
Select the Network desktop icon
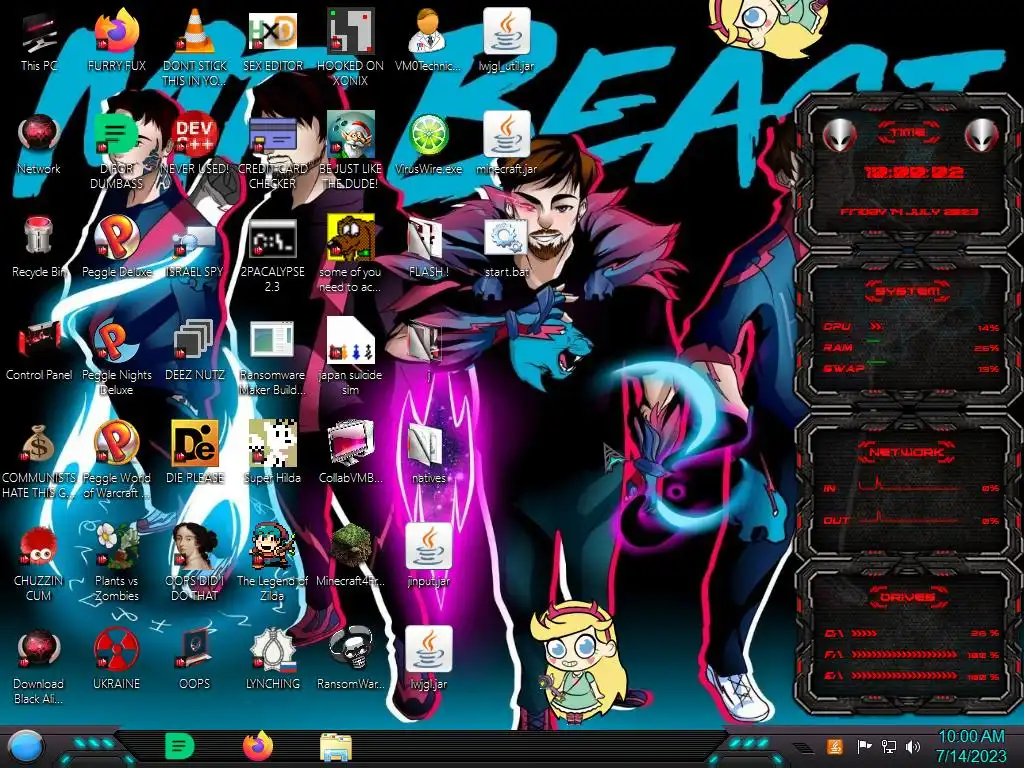click(x=39, y=144)
